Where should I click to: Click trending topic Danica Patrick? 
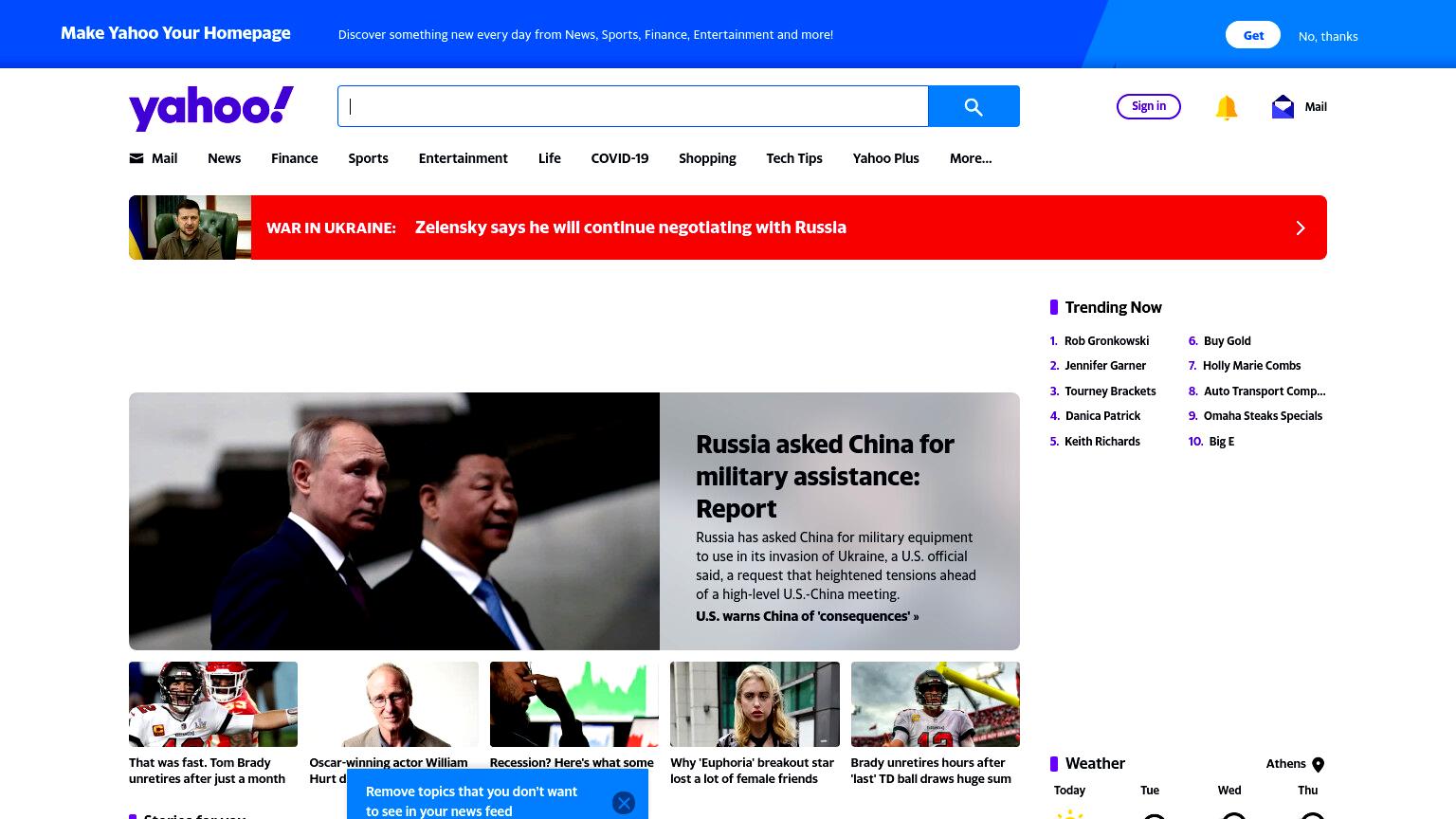click(1102, 416)
